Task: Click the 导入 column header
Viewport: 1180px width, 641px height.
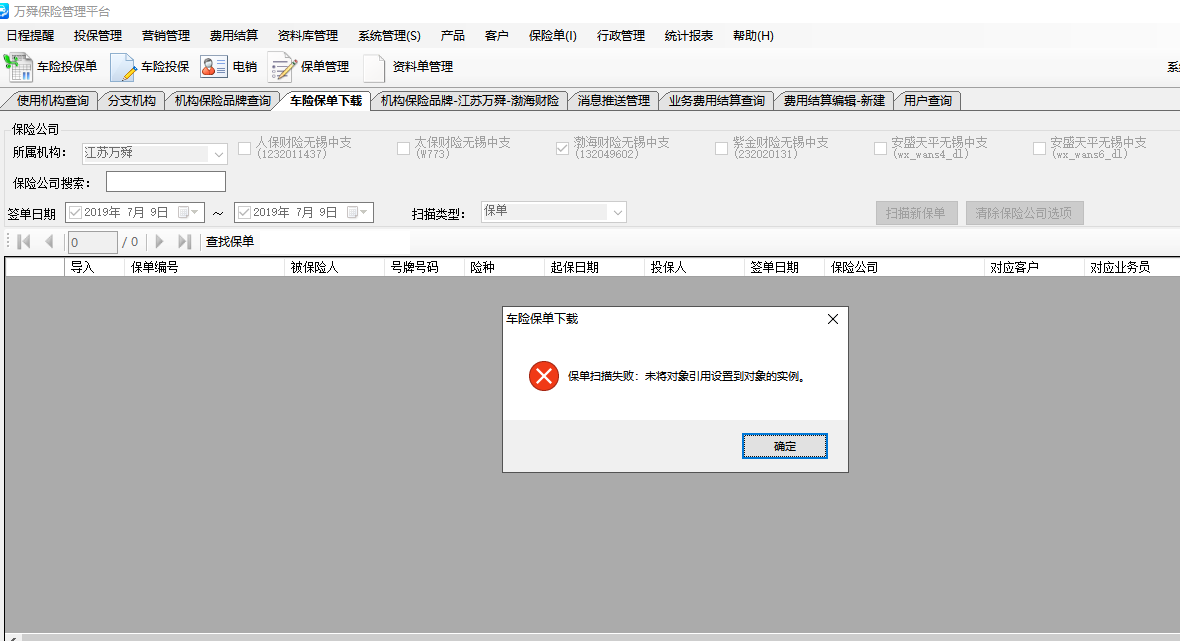Action: [x=94, y=267]
